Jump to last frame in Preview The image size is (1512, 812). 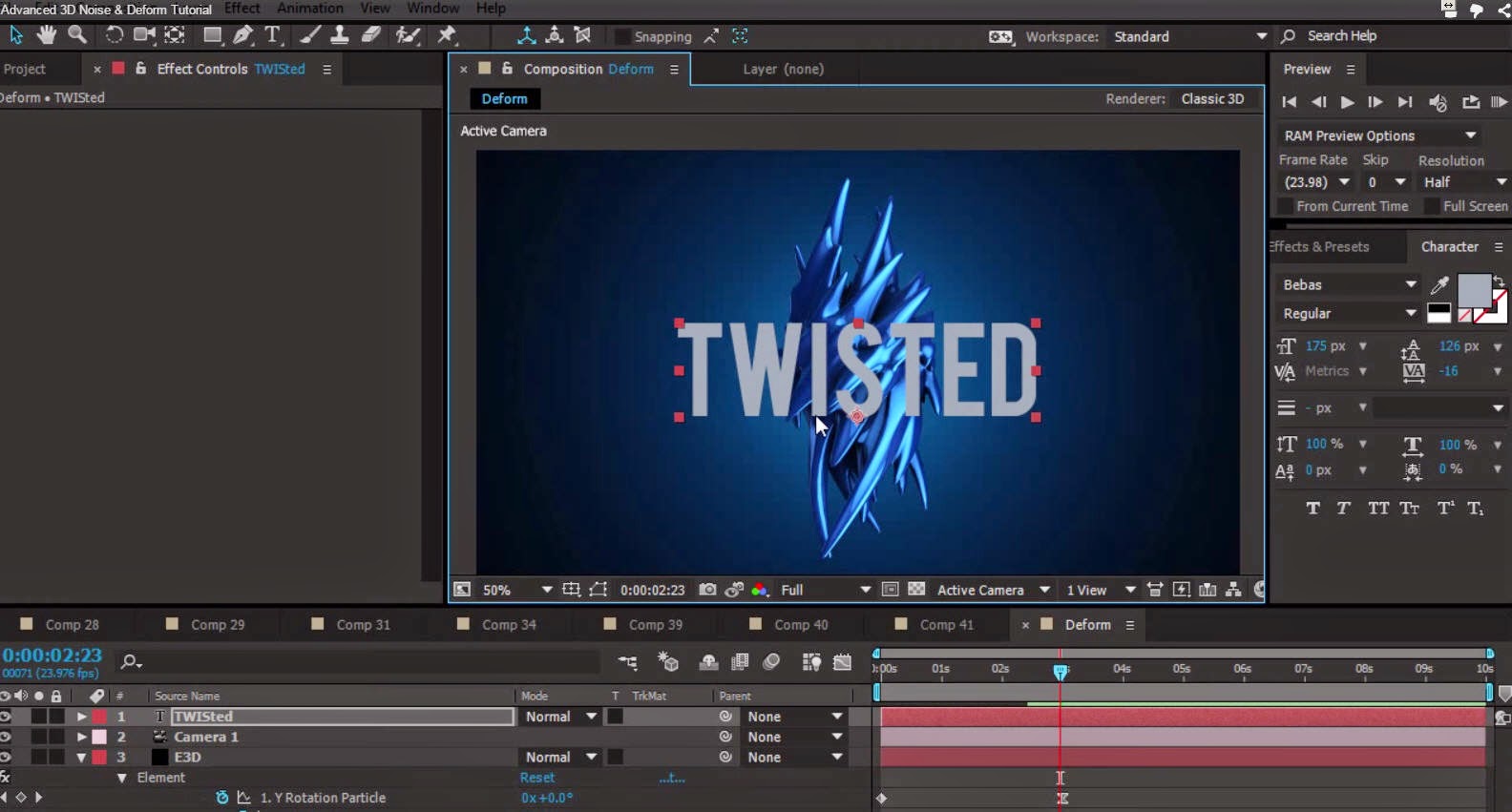tap(1405, 102)
